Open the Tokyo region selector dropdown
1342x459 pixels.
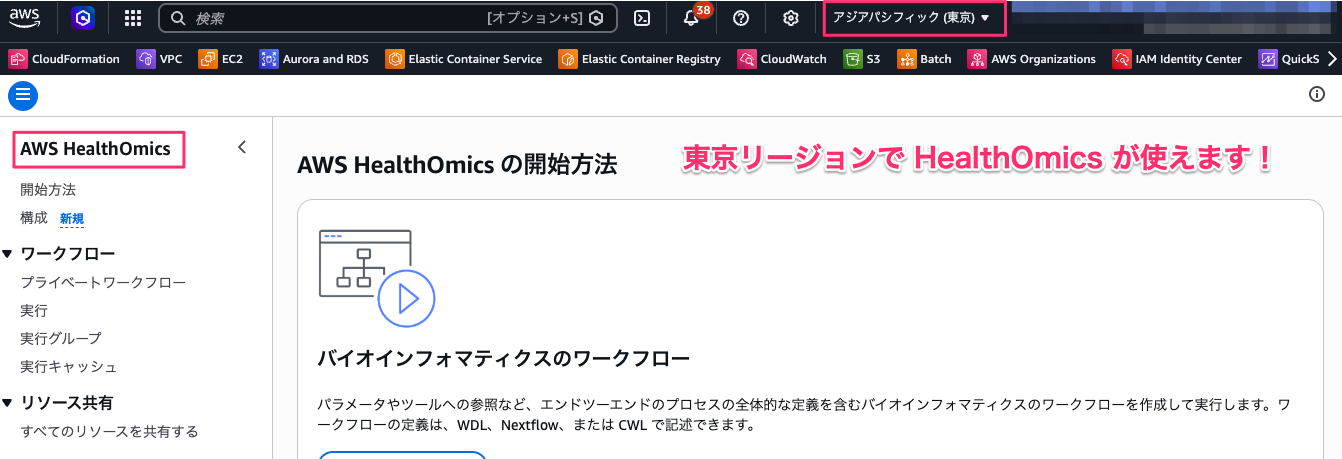912,18
